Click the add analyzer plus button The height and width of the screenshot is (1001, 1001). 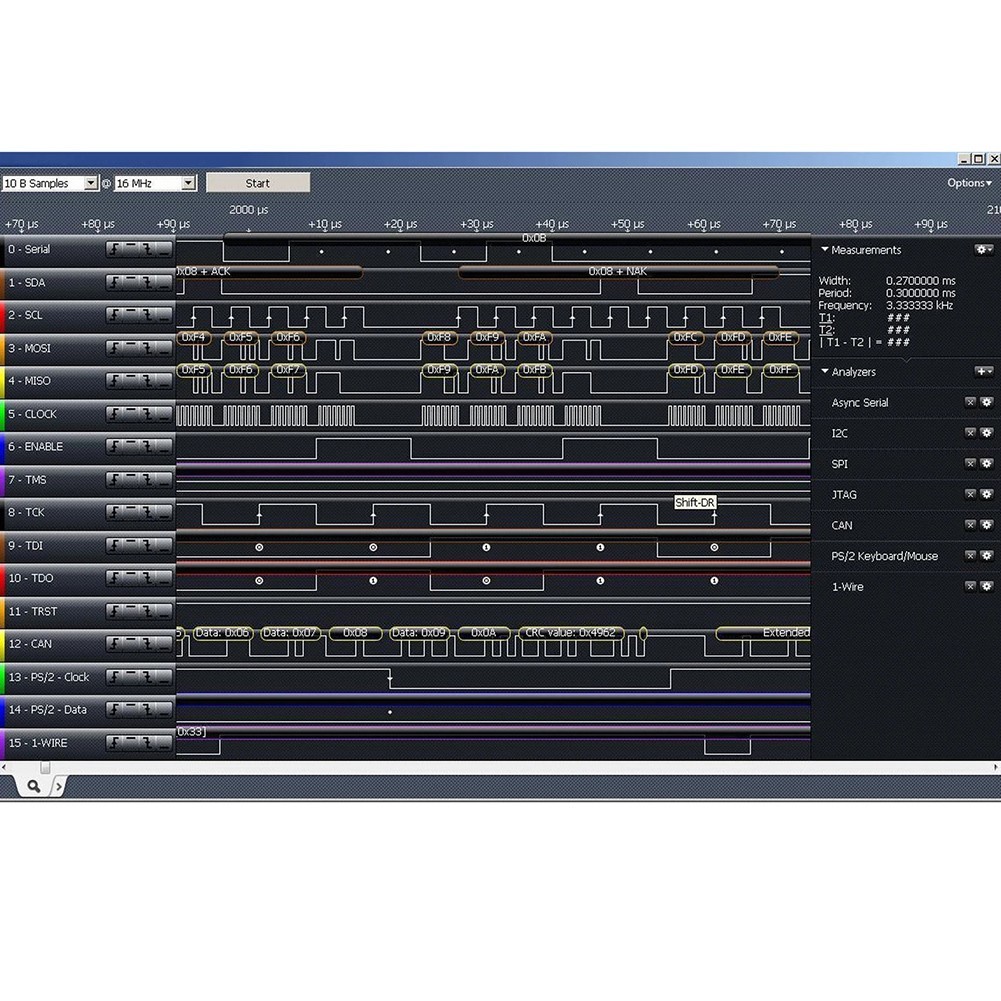coord(984,372)
